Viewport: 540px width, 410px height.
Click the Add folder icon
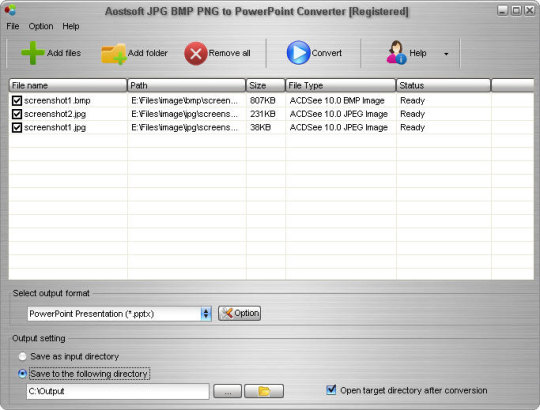click(114, 54)
